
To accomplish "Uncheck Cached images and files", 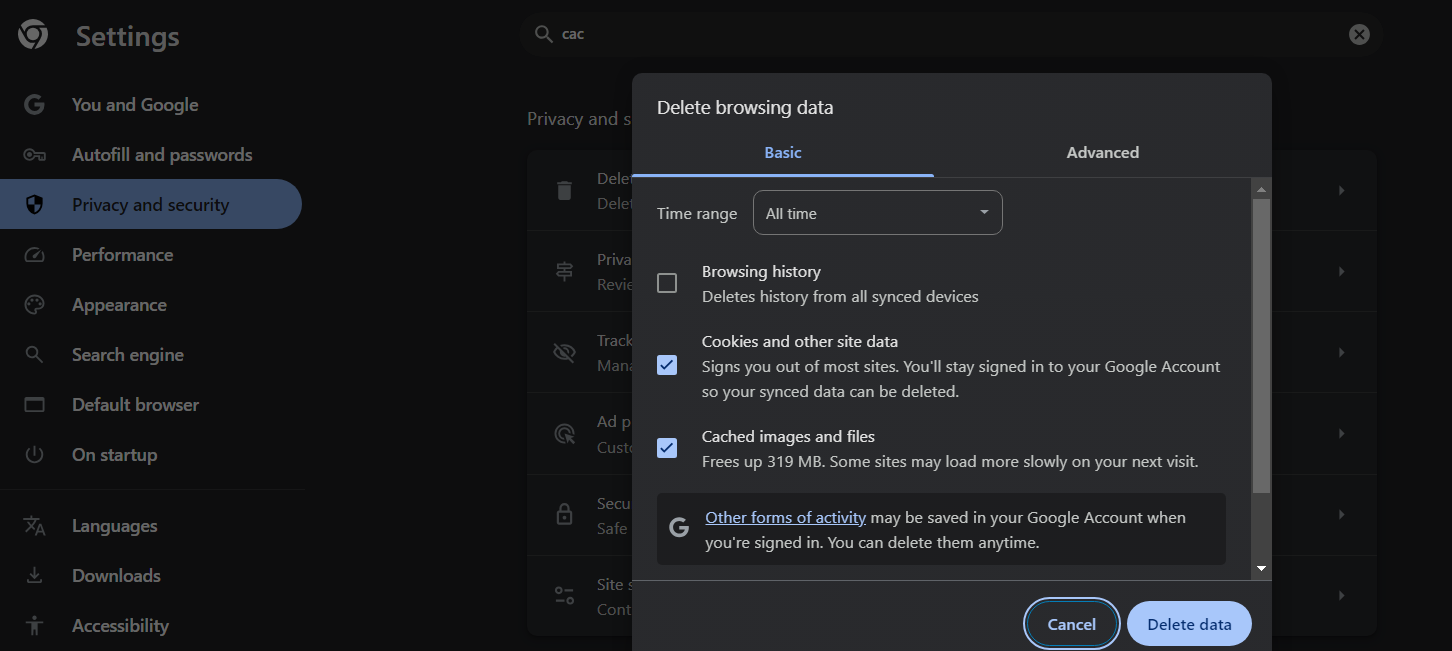I will [x=667, y=448].
